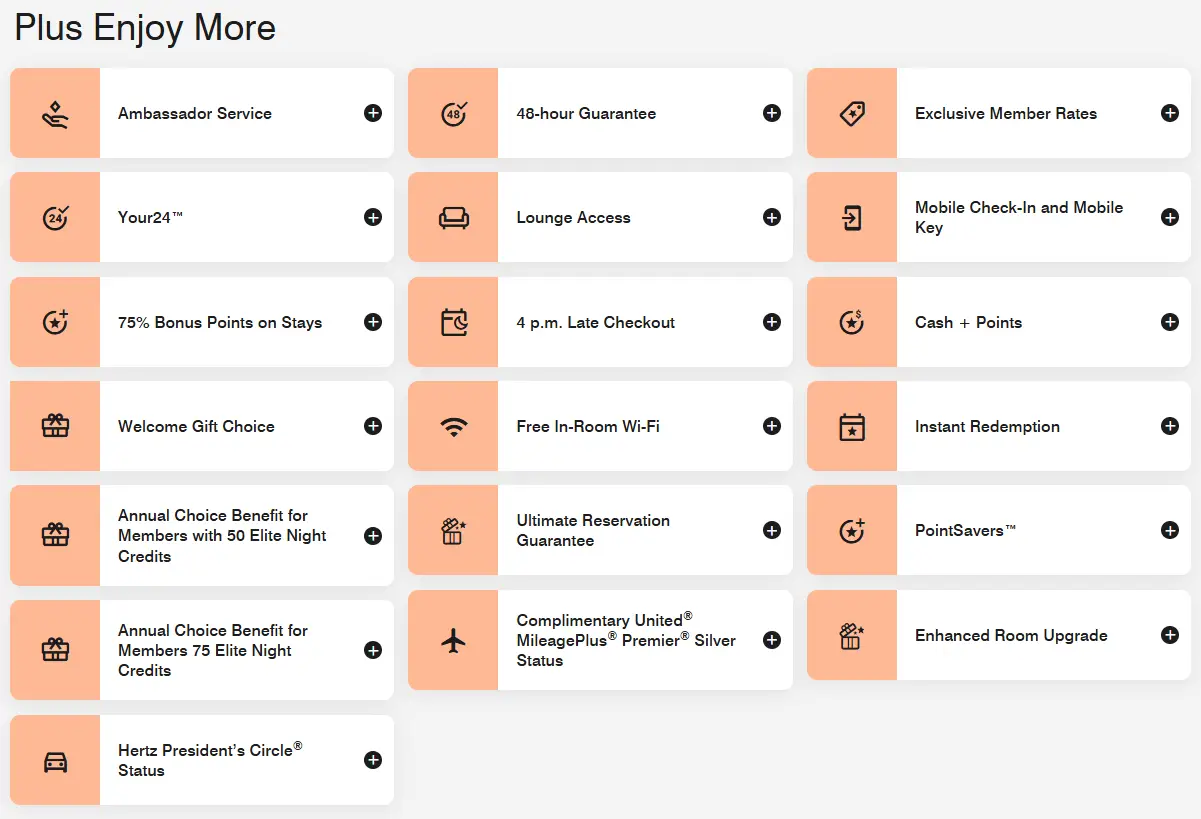Screen dimensions: 1201x819
Task: Click the Free In-Room Wi-Fi signal icon
Action: [453, 427]
